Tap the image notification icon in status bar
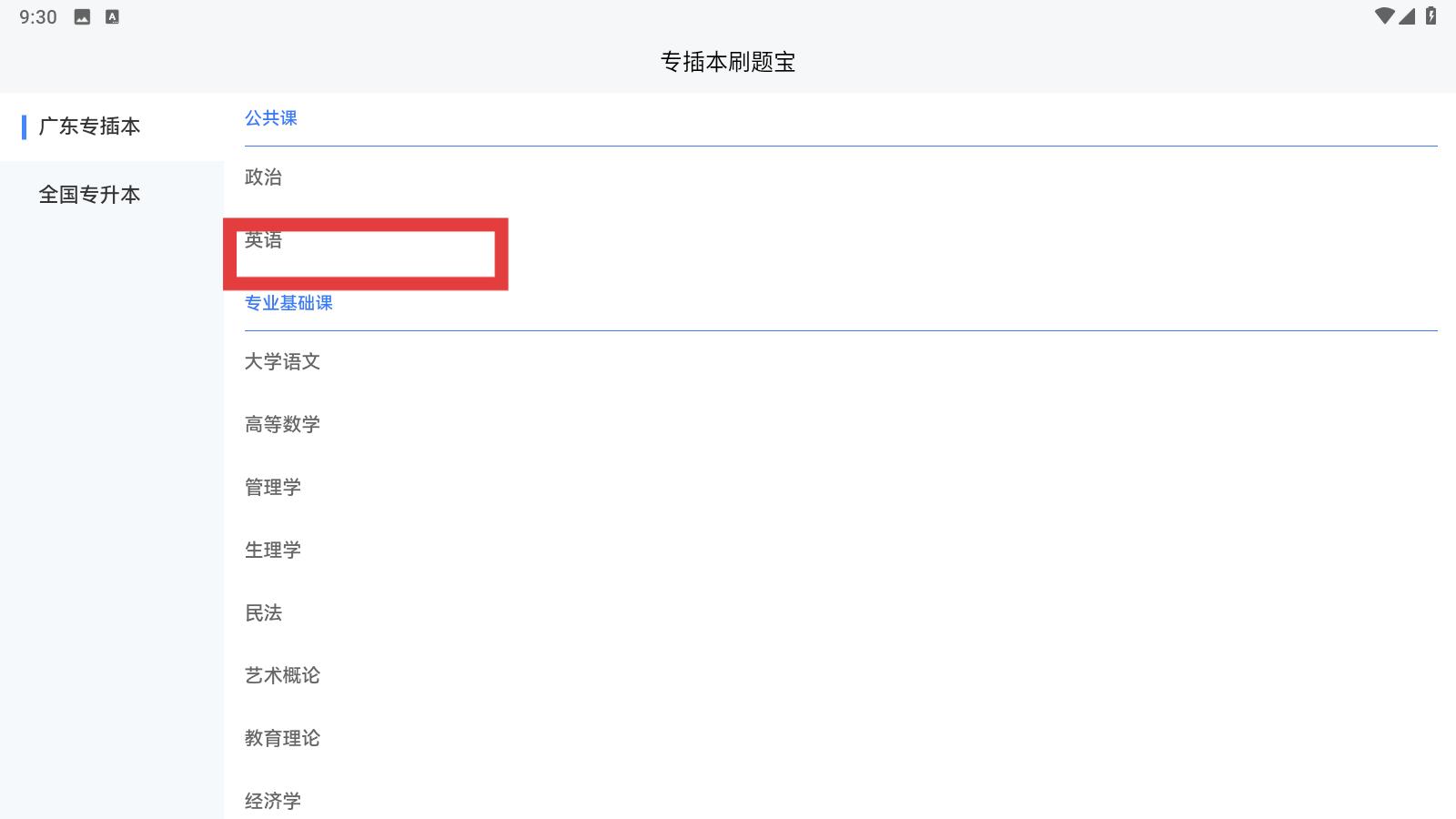This screenshot has height=819, width=1456. click(82, 17)
